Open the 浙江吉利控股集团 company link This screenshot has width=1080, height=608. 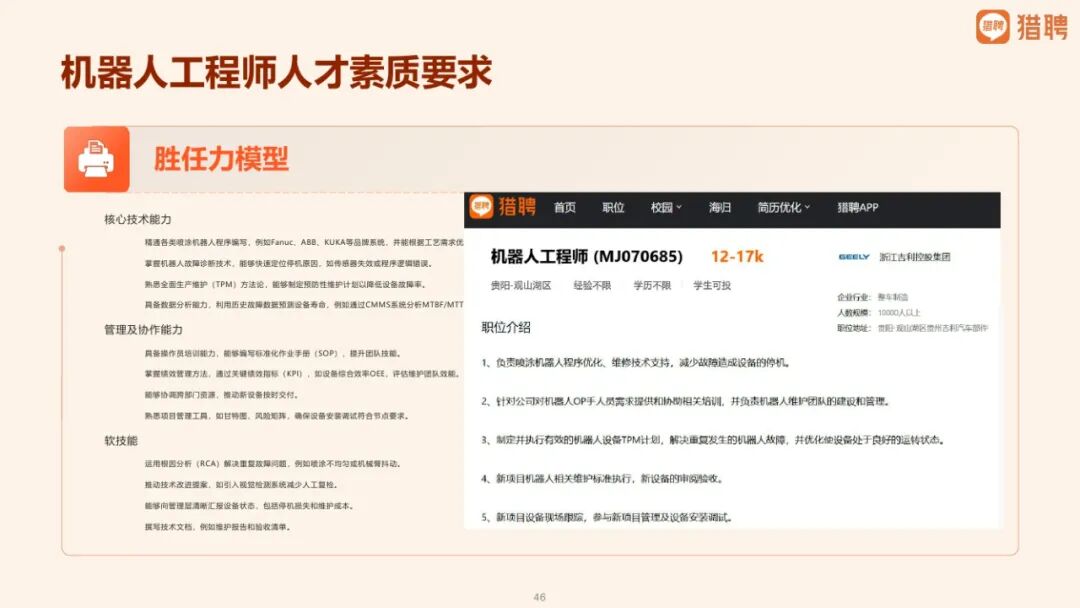point(915,257)
